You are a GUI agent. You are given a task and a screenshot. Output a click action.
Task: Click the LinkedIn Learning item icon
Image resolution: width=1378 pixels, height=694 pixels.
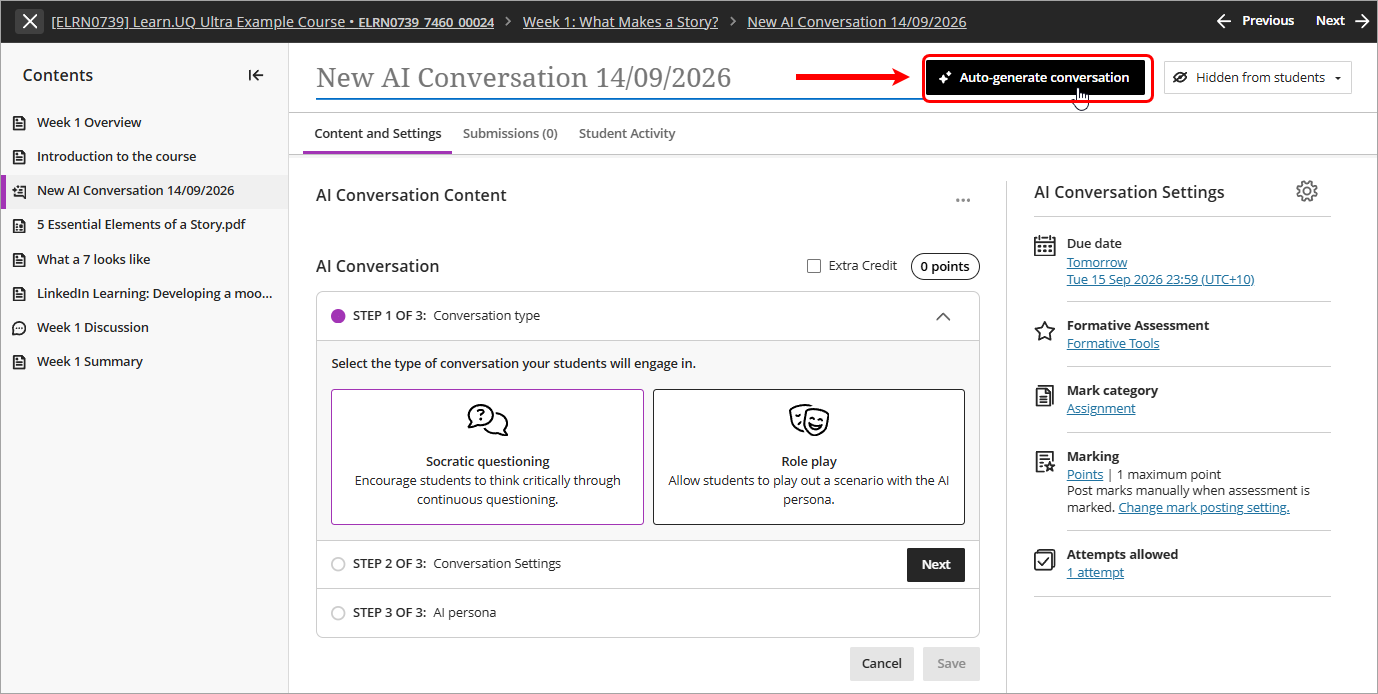[x=18, y=294]
